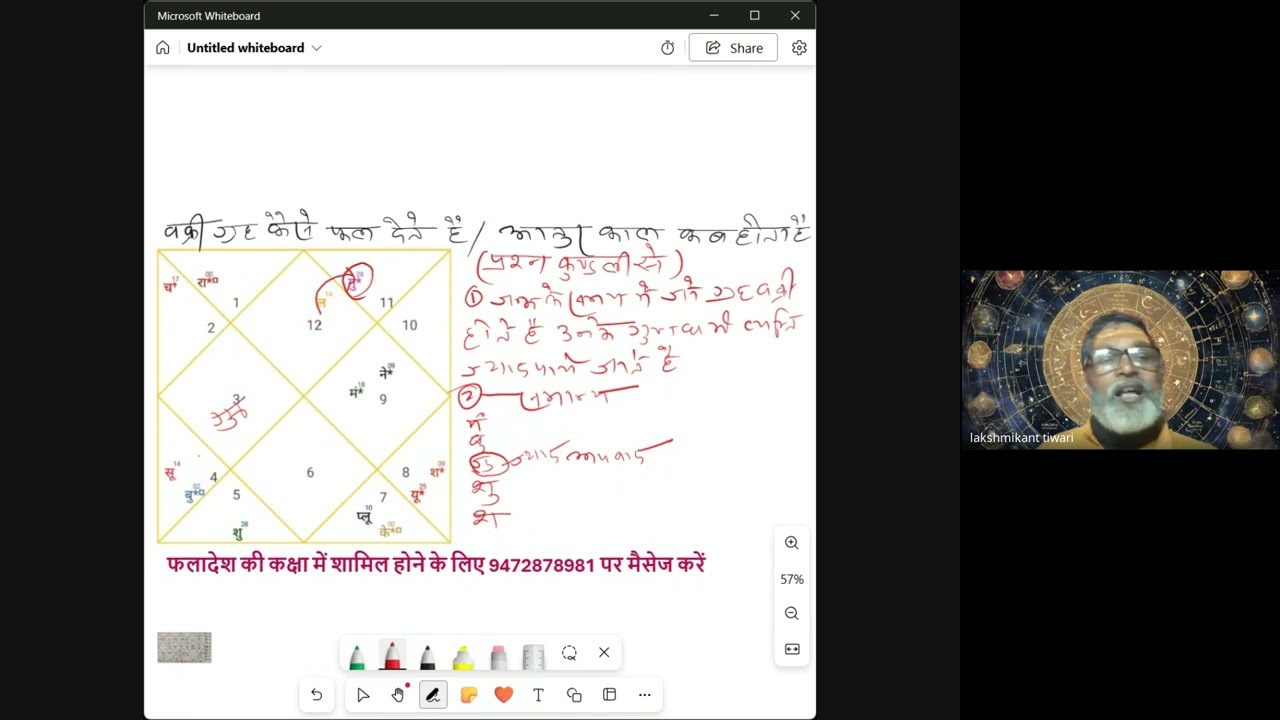
Task: Click house number 7 in the chart
Action: coord(383,497)
